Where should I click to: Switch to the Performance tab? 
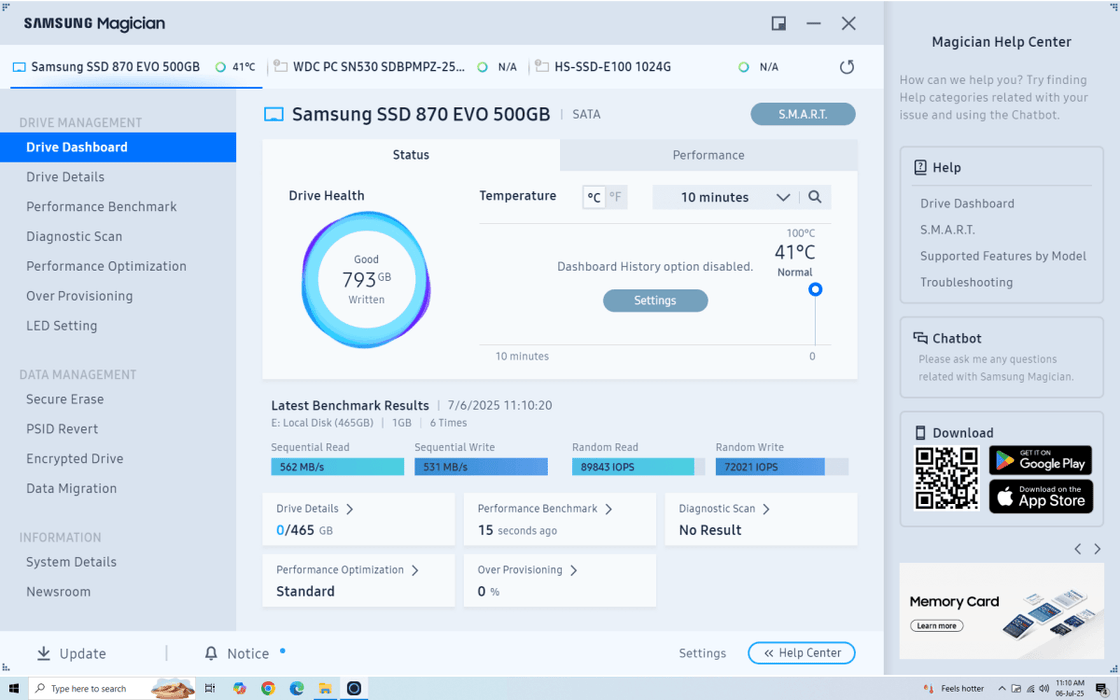point(708,155)
